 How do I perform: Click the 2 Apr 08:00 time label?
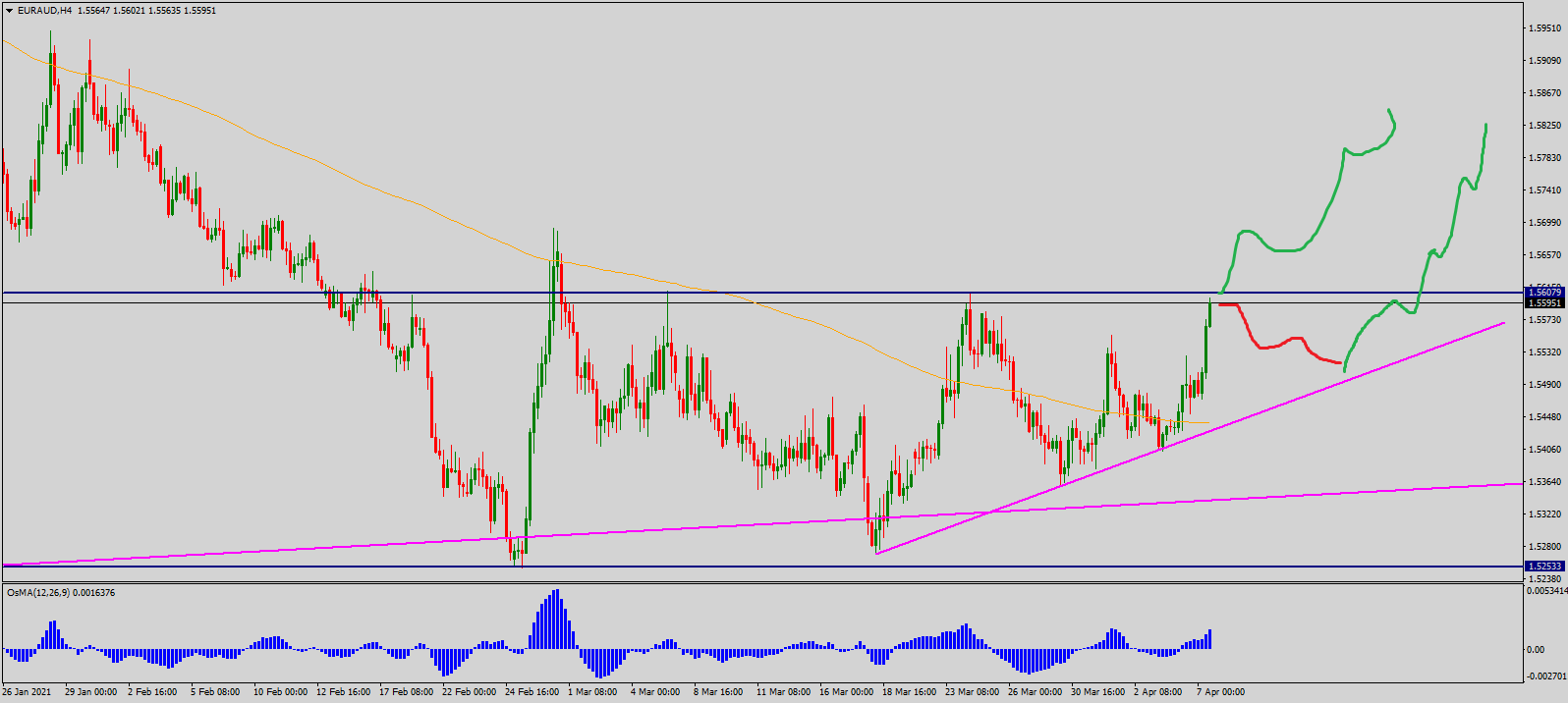pos(1158,692)
